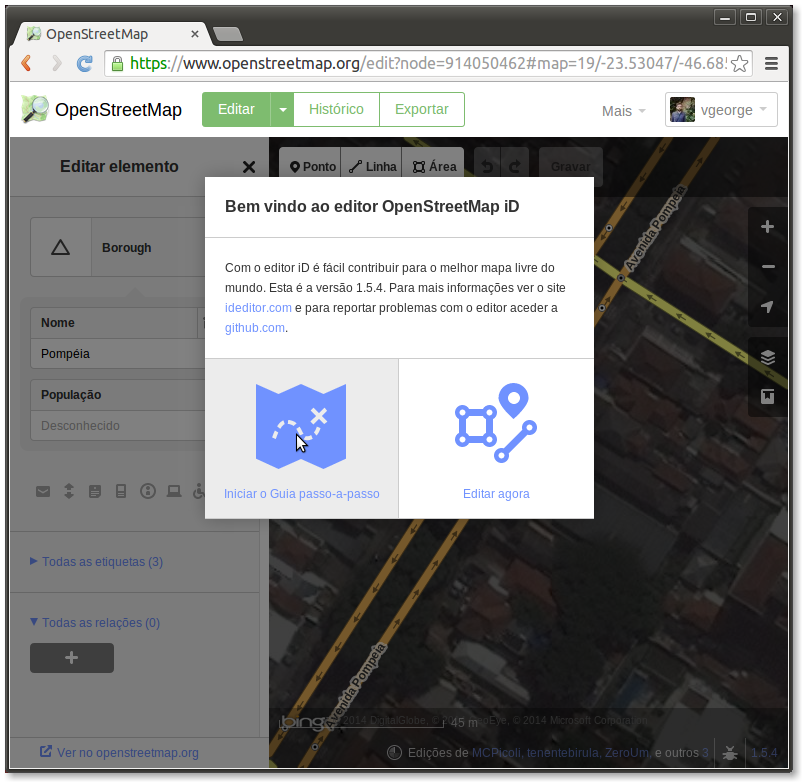Close the Editar elemento panel

[x=249, y=167]
